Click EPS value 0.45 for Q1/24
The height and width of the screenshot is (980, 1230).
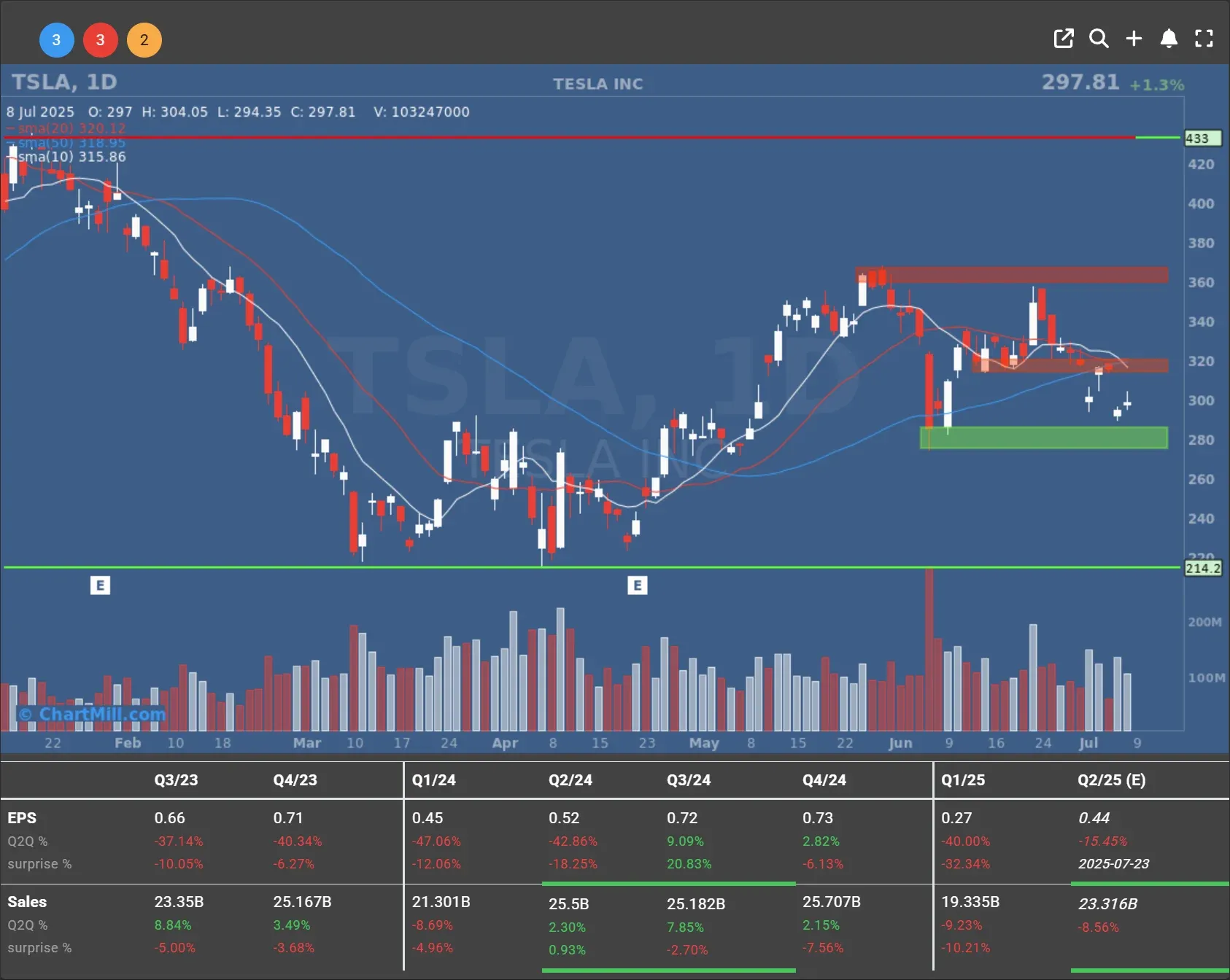pos(427,818)
